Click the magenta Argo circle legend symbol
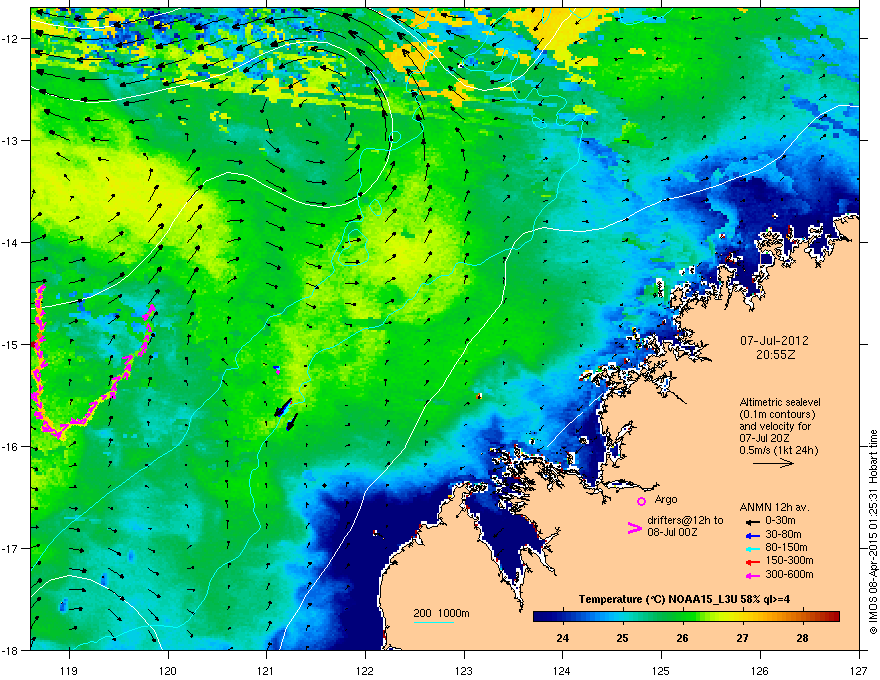Screen dimensions: 880x680 pyautogui.click(x=641, y=501)
